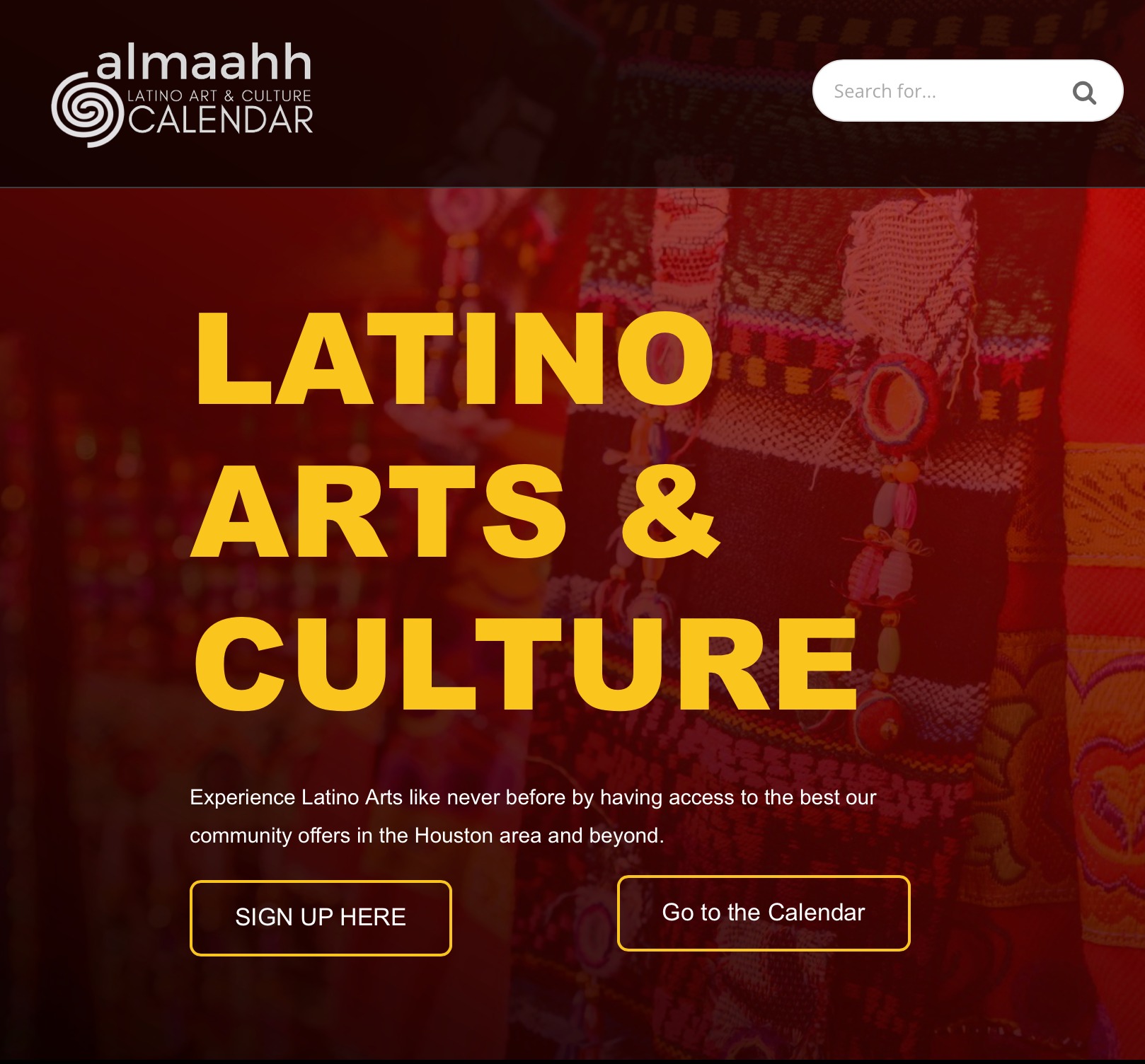Click the 'Go to the Calendar' button
Screen dimensions: 1145x1064
tap(764, 913)
